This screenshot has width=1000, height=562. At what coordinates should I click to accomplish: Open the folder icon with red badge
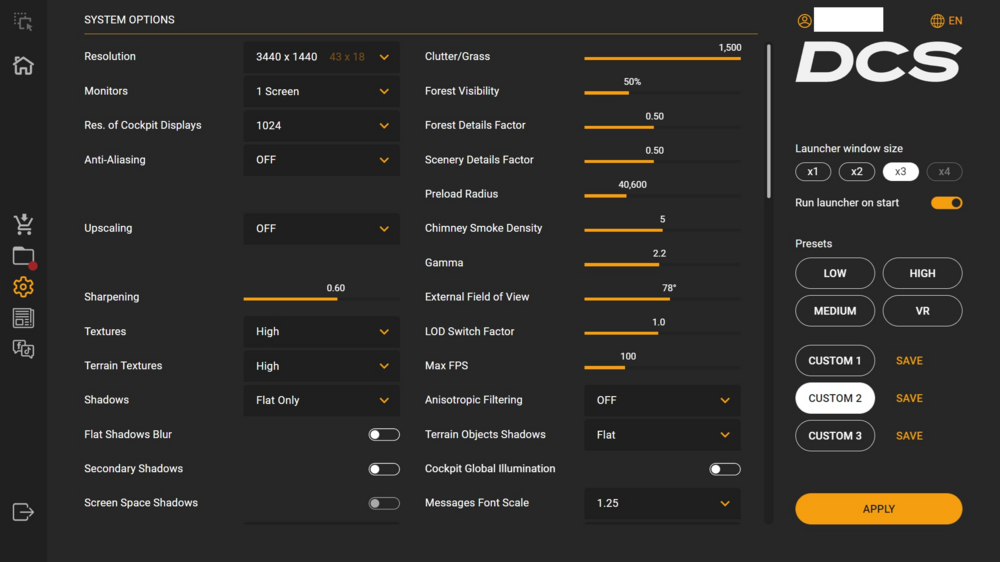coord(24,257)
